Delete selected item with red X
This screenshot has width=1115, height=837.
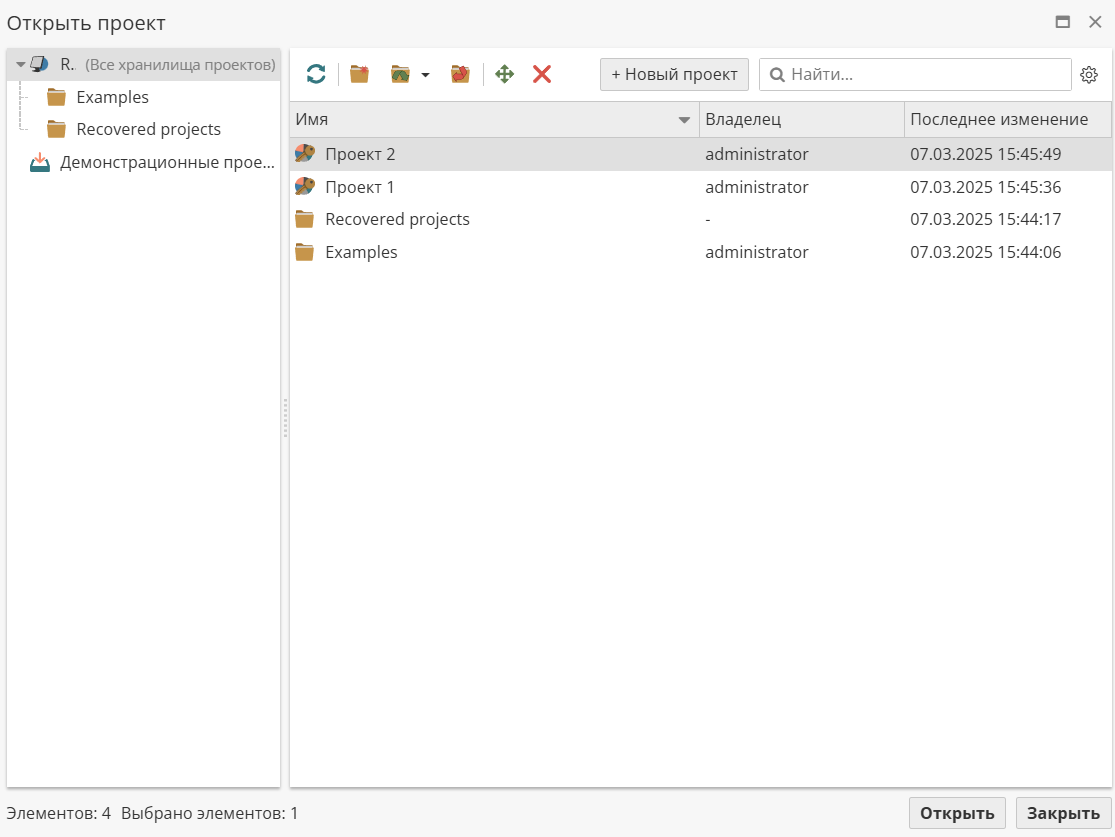tap(542, 74)
